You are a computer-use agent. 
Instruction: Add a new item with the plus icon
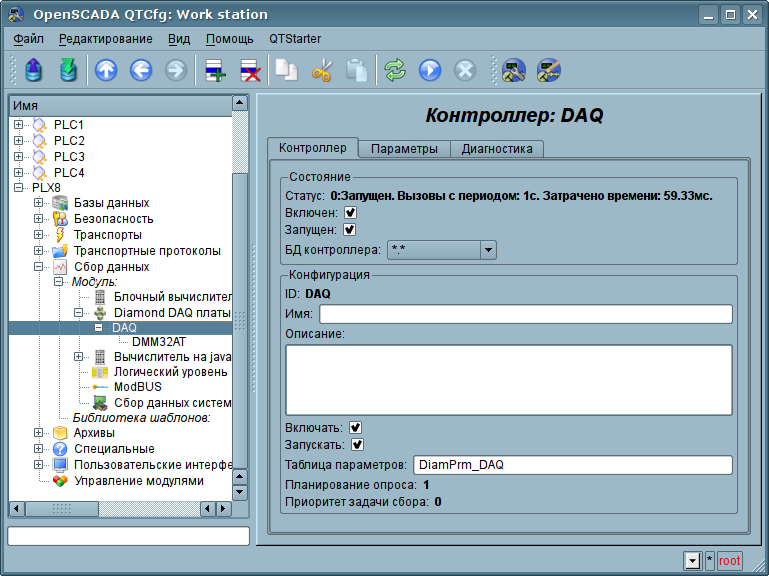point(215,70)
